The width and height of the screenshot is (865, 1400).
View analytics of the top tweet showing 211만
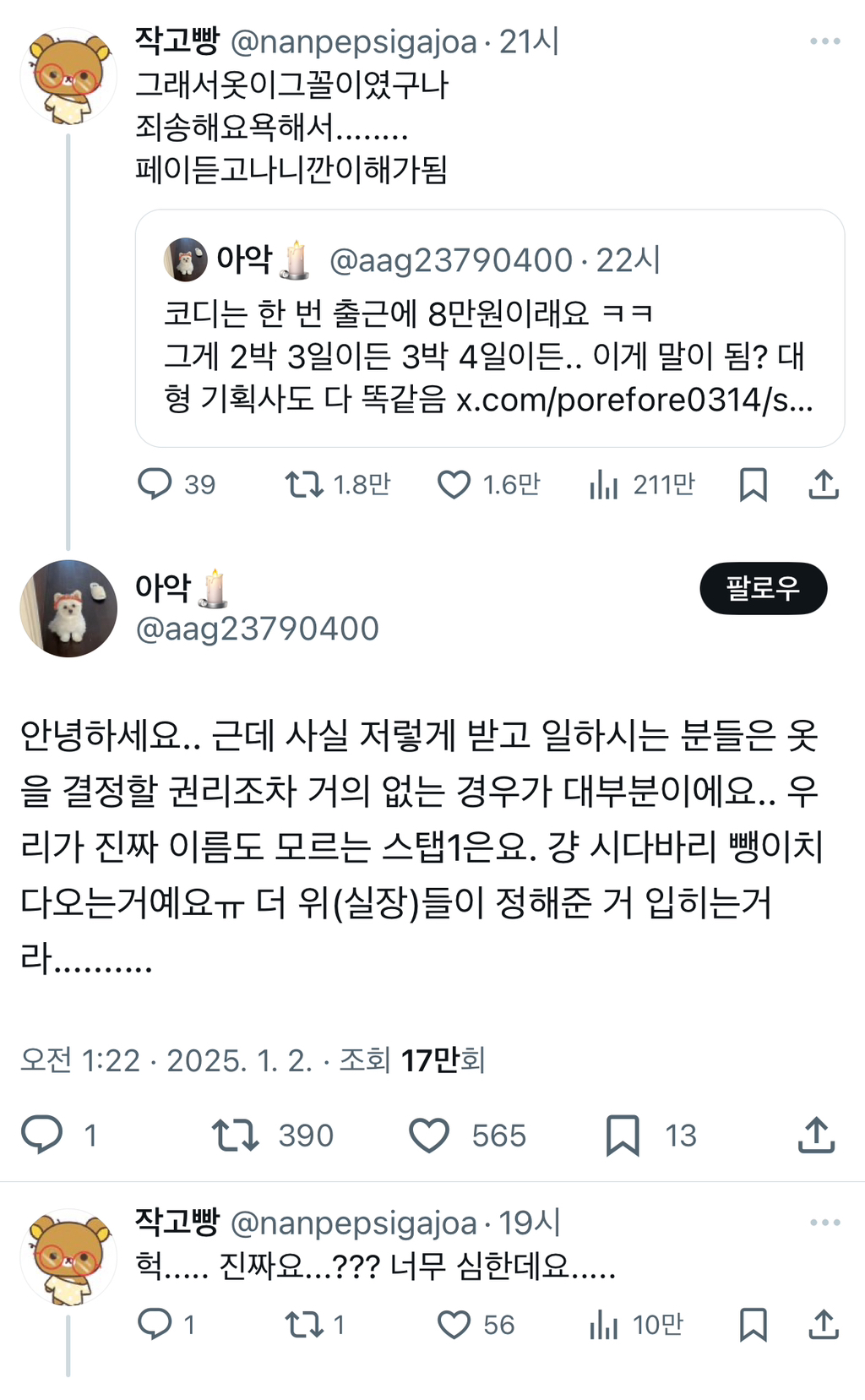tap(604, 484)
